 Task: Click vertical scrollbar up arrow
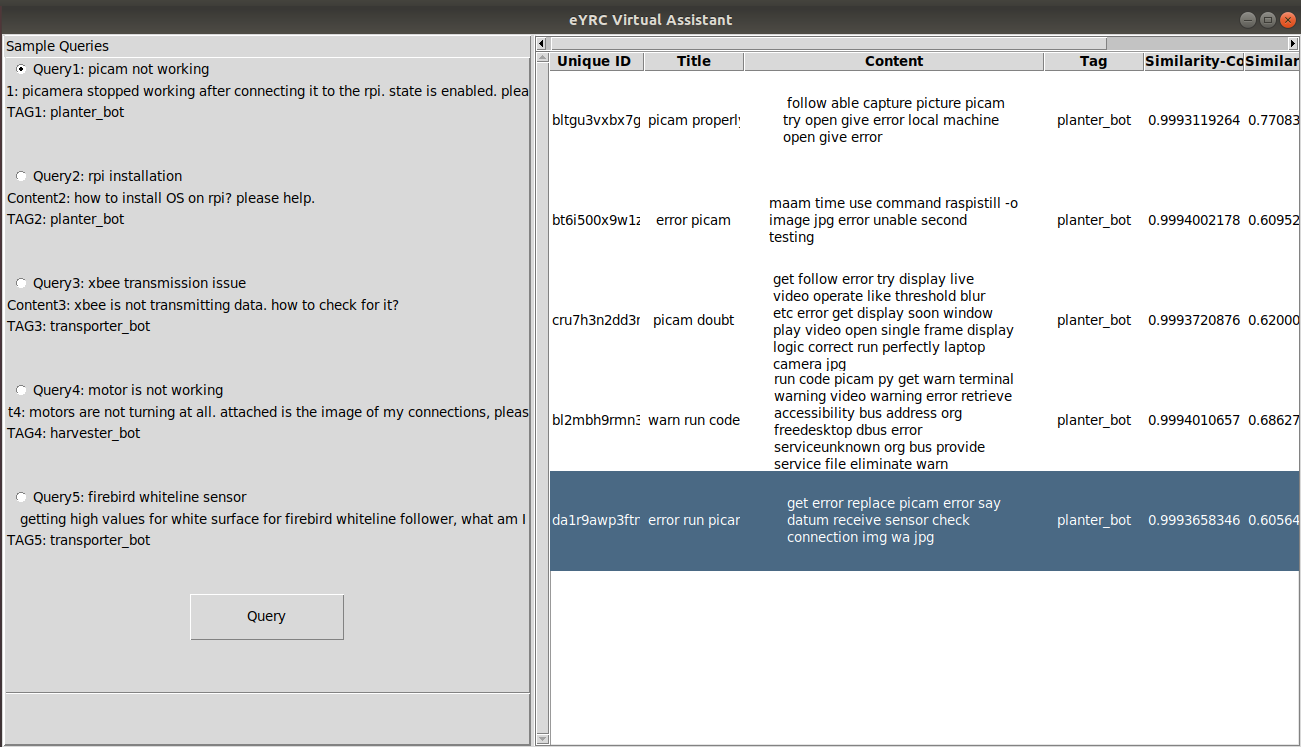(543, 58)
